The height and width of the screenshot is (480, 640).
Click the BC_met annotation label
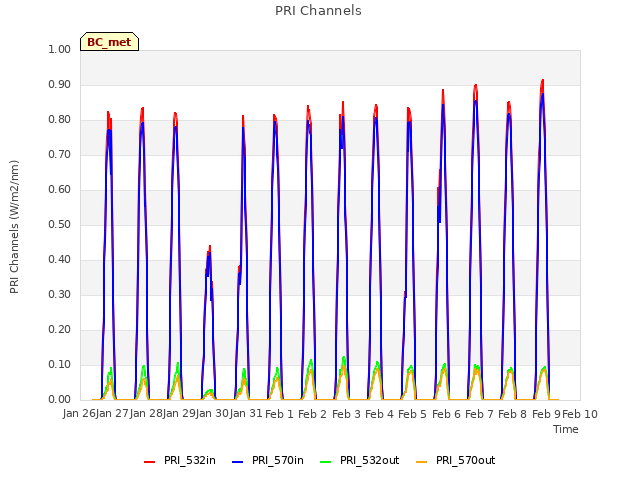(x=109, y=42)
